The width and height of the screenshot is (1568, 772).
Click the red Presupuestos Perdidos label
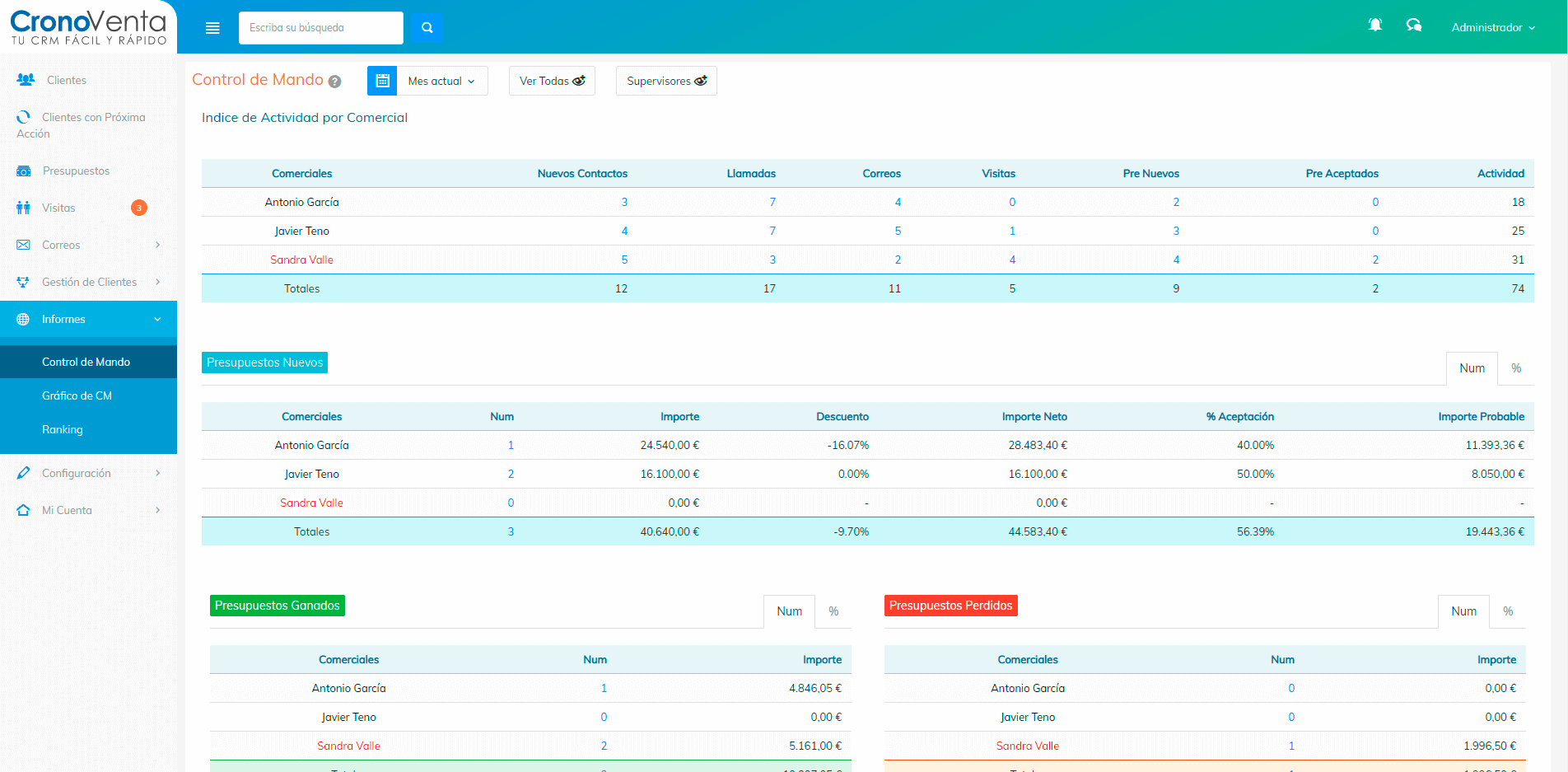951,606
